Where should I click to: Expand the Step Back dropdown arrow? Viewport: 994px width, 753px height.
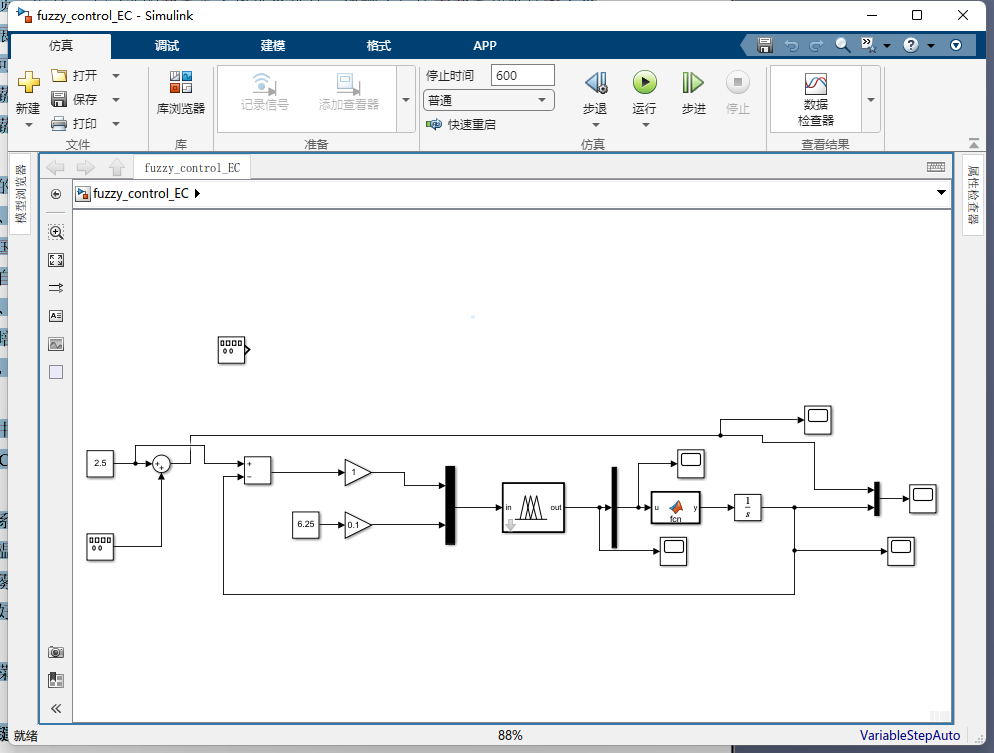click(x=595, y=126)
